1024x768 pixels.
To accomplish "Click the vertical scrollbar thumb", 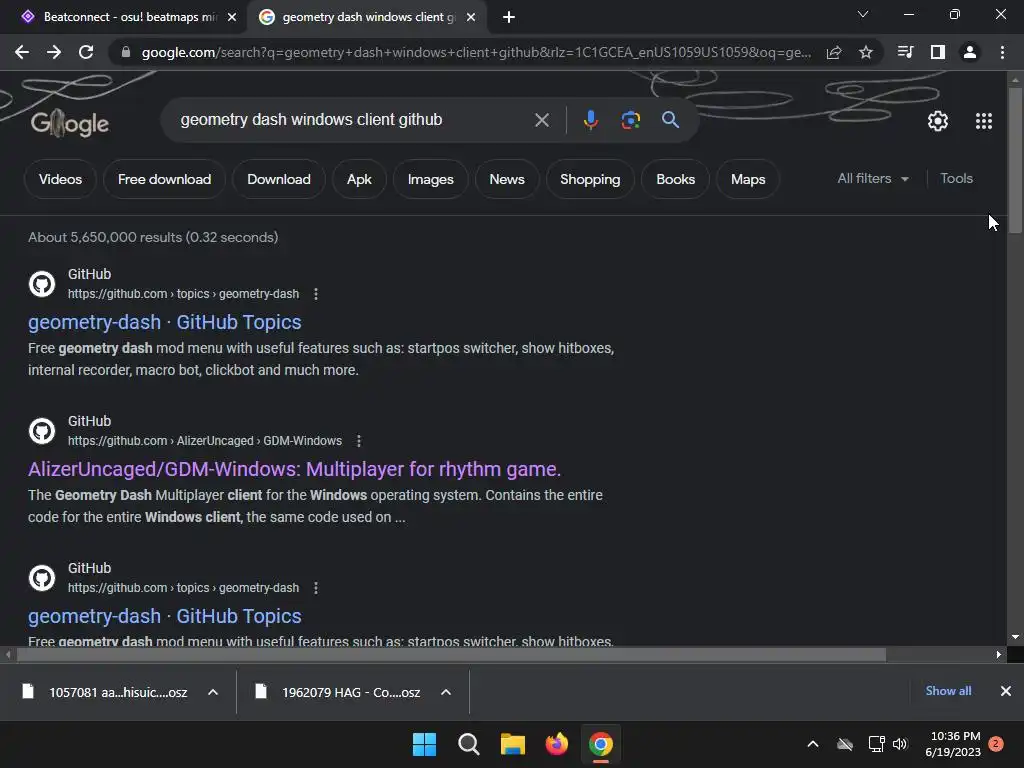I will [1015, 160].
